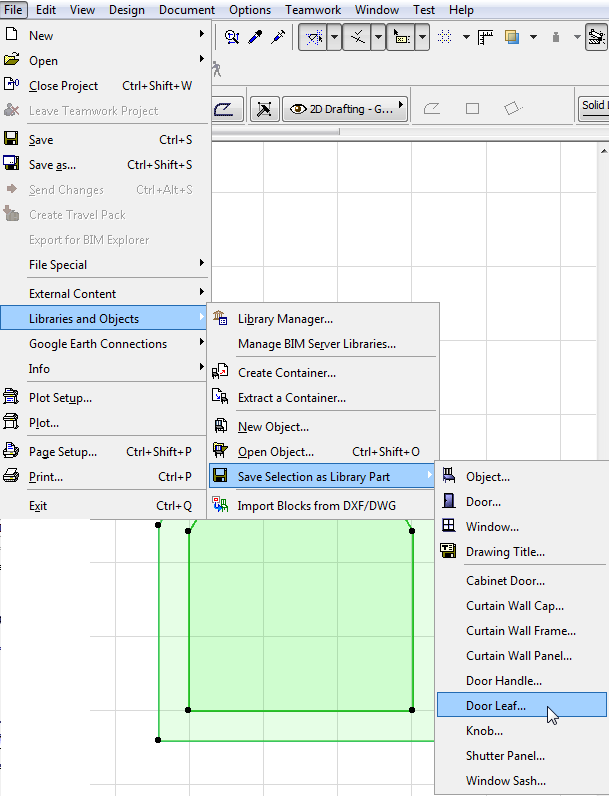Expand the Info submenu

(x=104, y=369)
